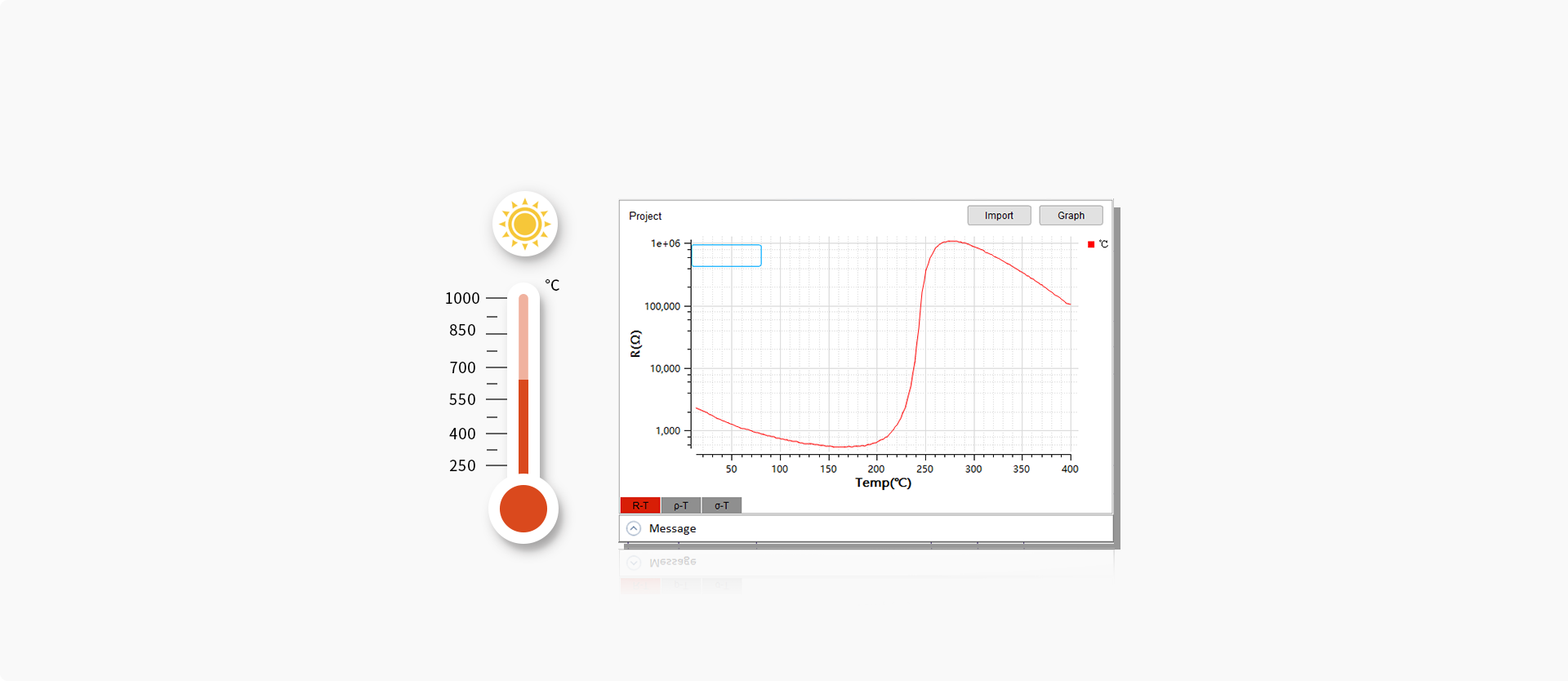Click the 700 thermometer label
Image resolution: width=1568 pixels, height=681 pixels.
(x=462, y=367)
